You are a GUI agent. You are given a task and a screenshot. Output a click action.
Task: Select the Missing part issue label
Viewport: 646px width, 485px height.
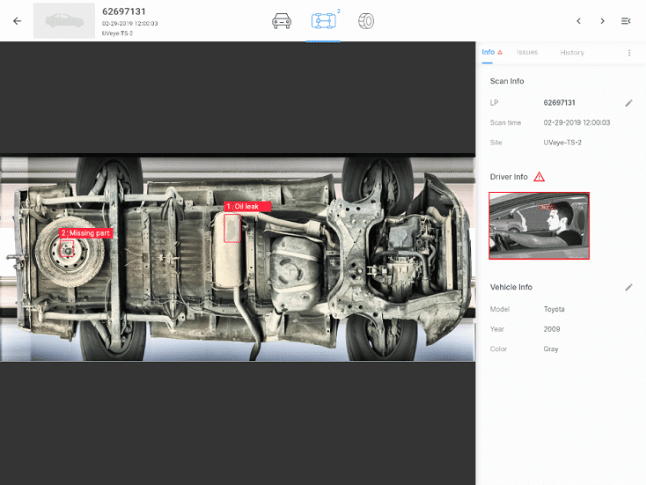pos(86,233)
